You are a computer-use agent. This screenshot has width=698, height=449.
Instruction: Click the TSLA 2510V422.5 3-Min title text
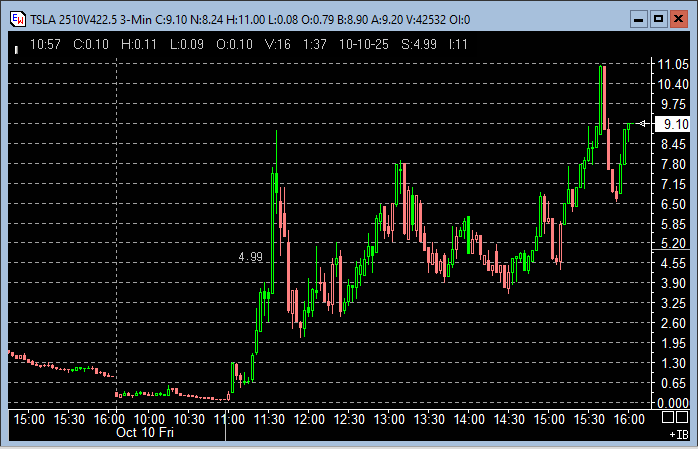[95, 18]
